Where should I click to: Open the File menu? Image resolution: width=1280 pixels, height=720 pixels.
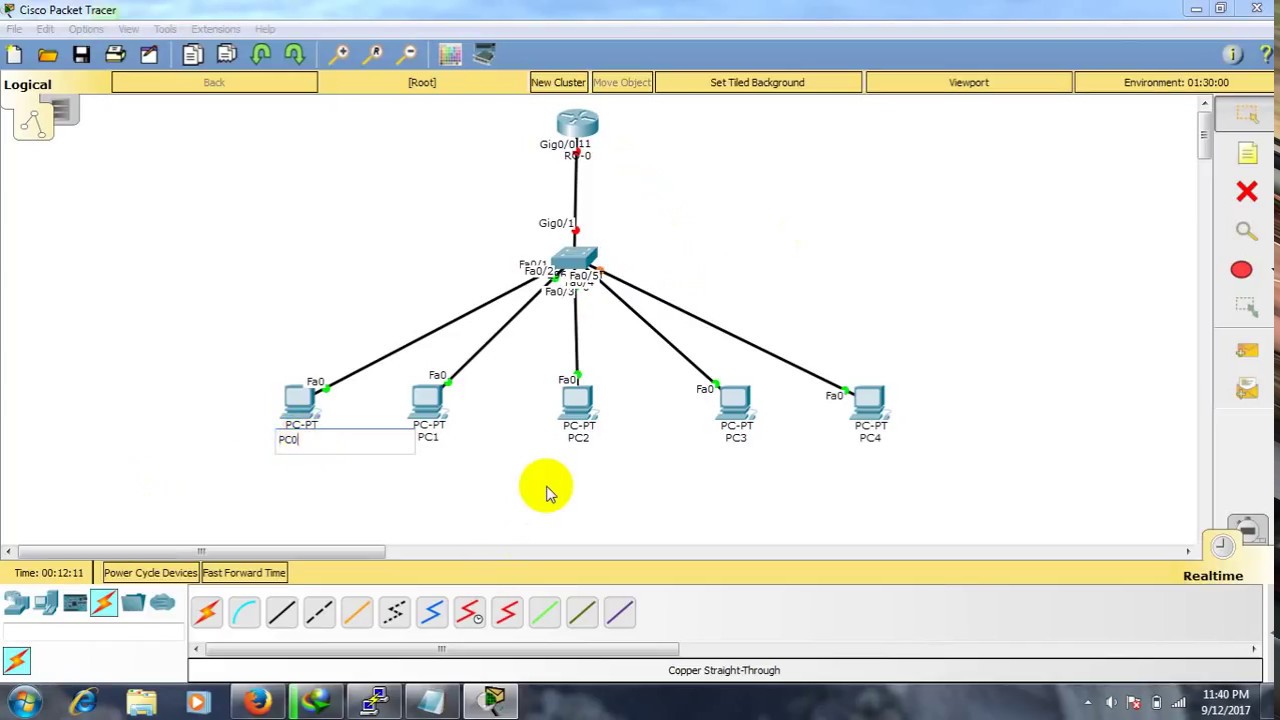(x=14, y=29)
